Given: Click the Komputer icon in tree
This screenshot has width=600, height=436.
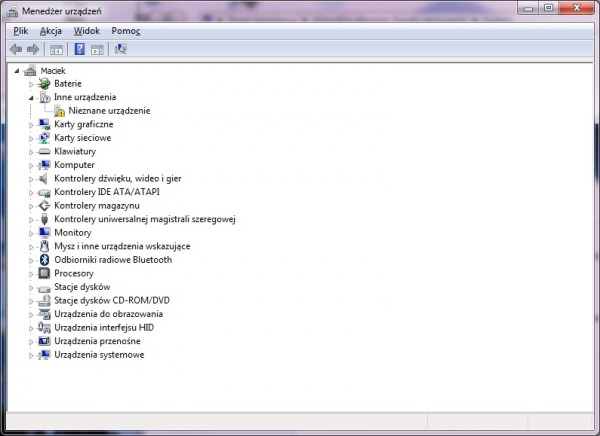Looking at the screenshot, I should [x=44, y=165].
